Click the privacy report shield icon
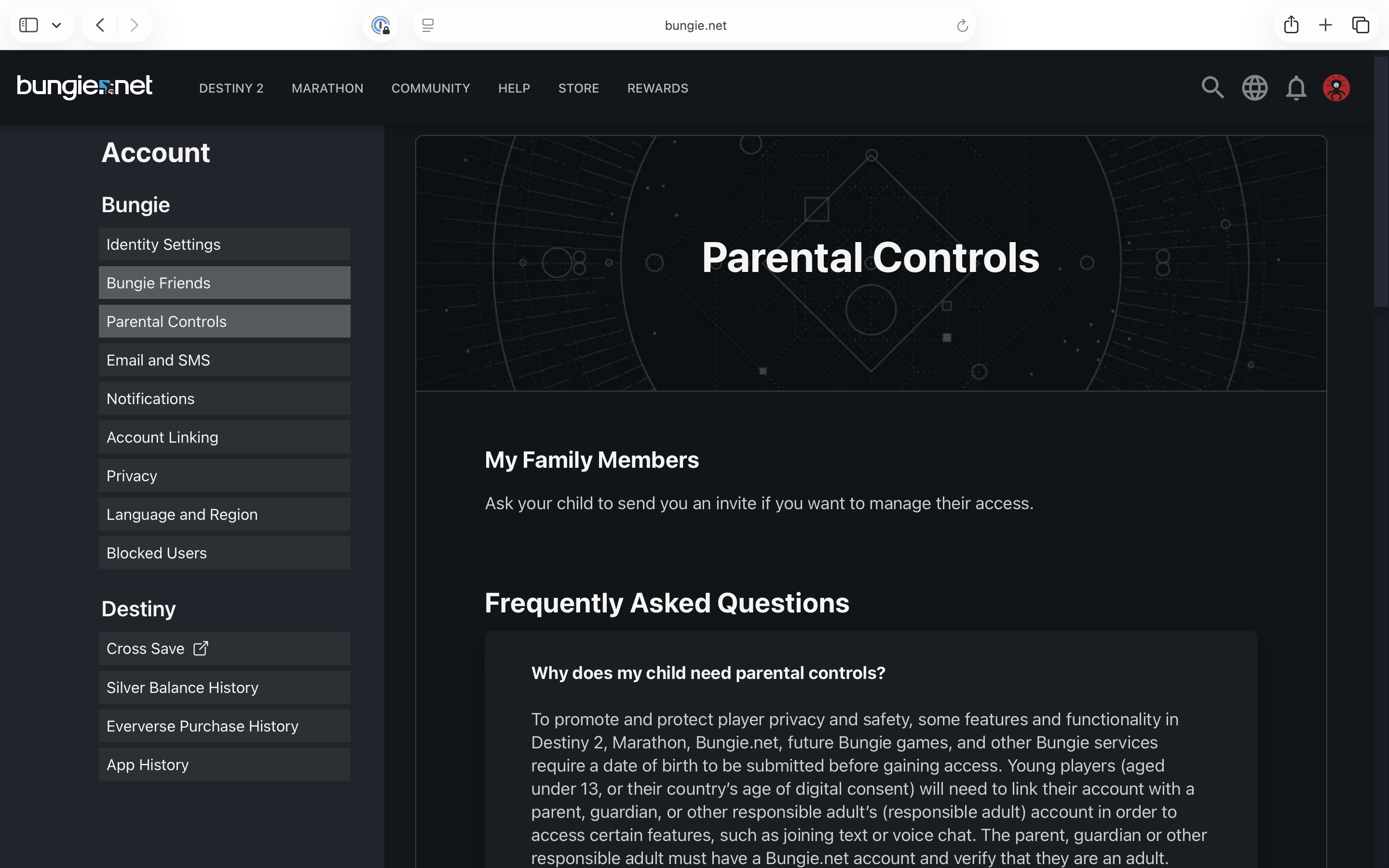Image resolution: width=1389 pixels, height=868 pixels. [x=381, y=25]
